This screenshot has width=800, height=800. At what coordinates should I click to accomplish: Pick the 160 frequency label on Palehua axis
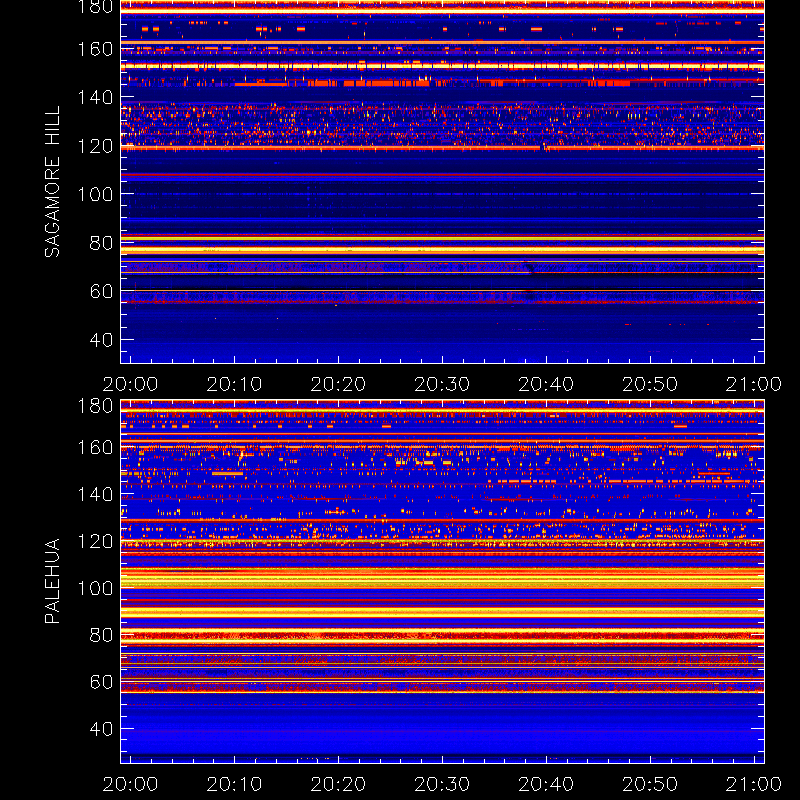[x=95, y=447]
